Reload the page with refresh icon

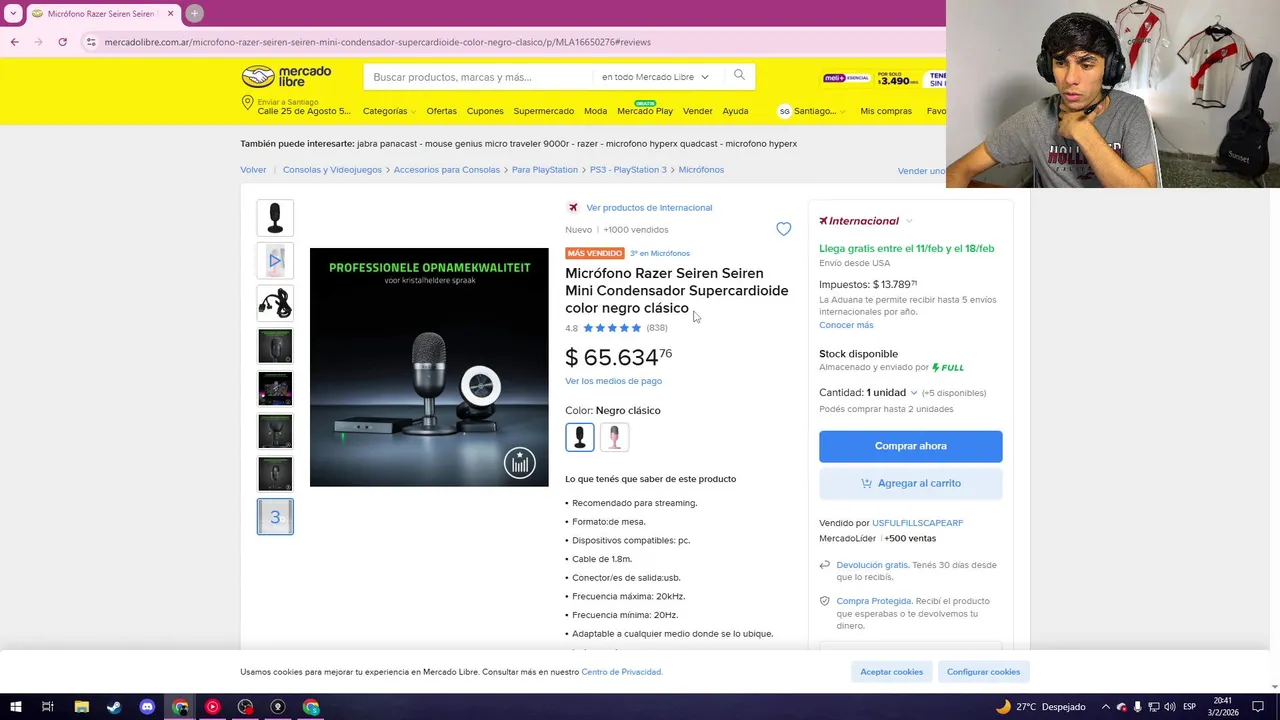tap(62, 42)
